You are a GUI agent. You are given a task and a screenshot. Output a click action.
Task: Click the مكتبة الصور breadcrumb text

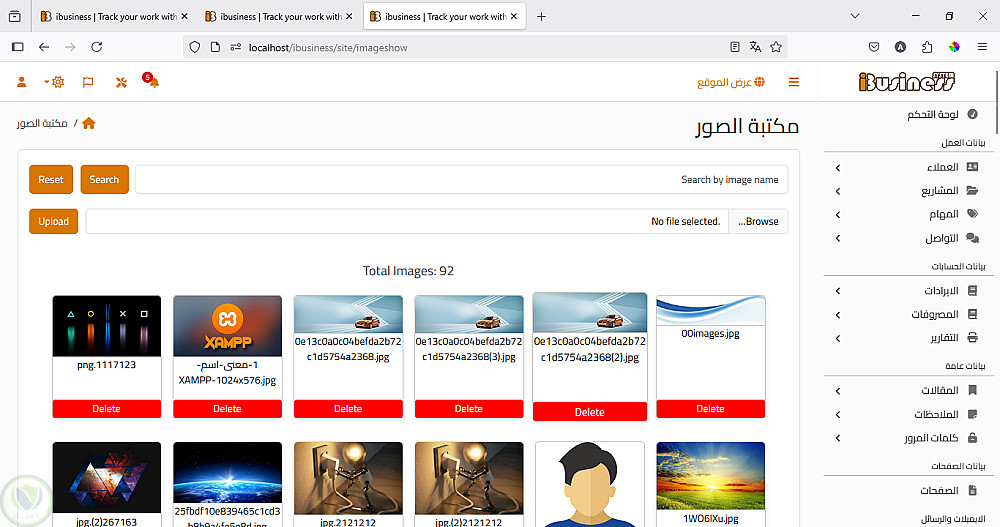(42, 123)
